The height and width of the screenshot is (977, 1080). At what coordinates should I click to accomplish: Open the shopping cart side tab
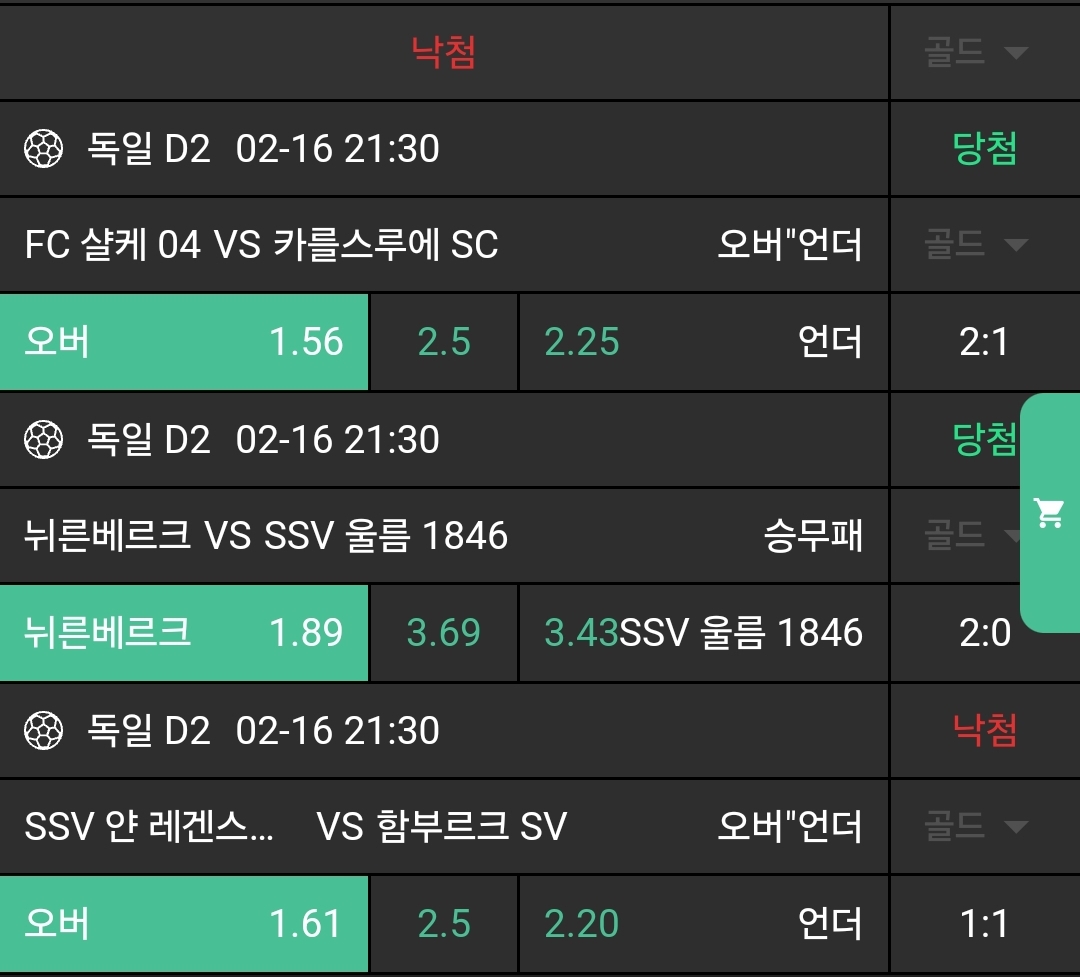[x=1049, y=513]
